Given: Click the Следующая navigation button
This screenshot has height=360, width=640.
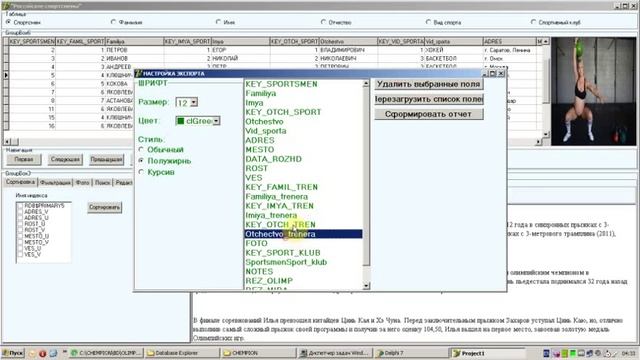Looking at the screenshot, I should click(65, 160).
